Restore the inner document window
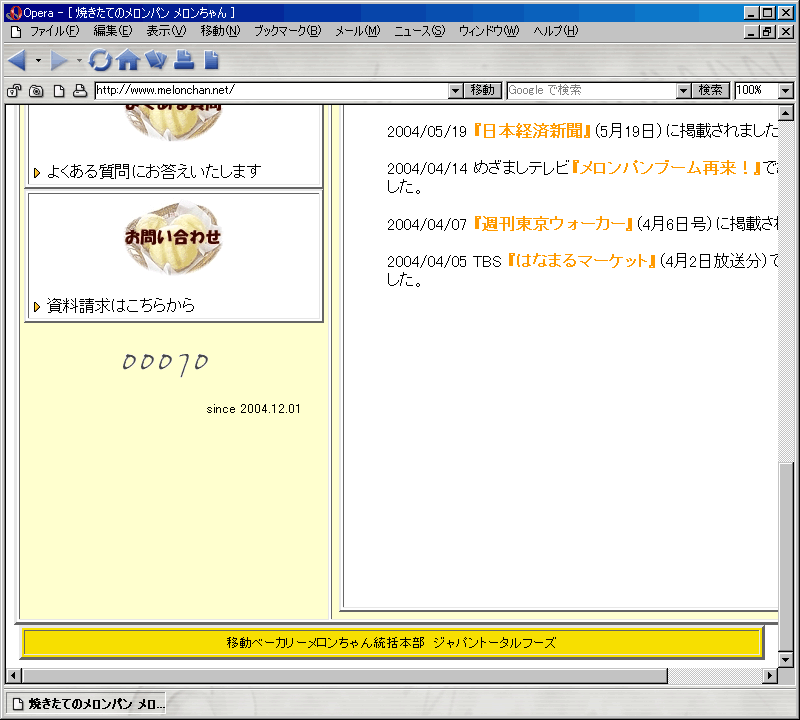 pos(767,32)
